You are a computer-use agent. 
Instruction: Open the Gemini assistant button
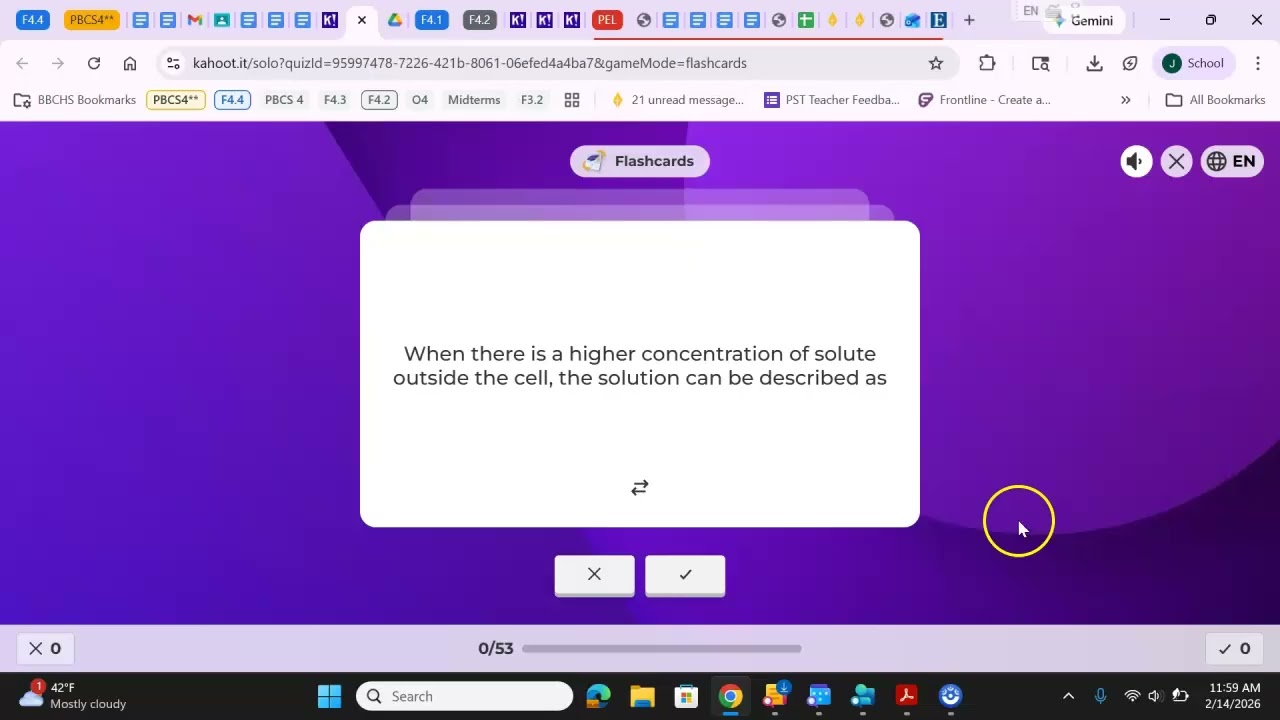click(1084, 20)
